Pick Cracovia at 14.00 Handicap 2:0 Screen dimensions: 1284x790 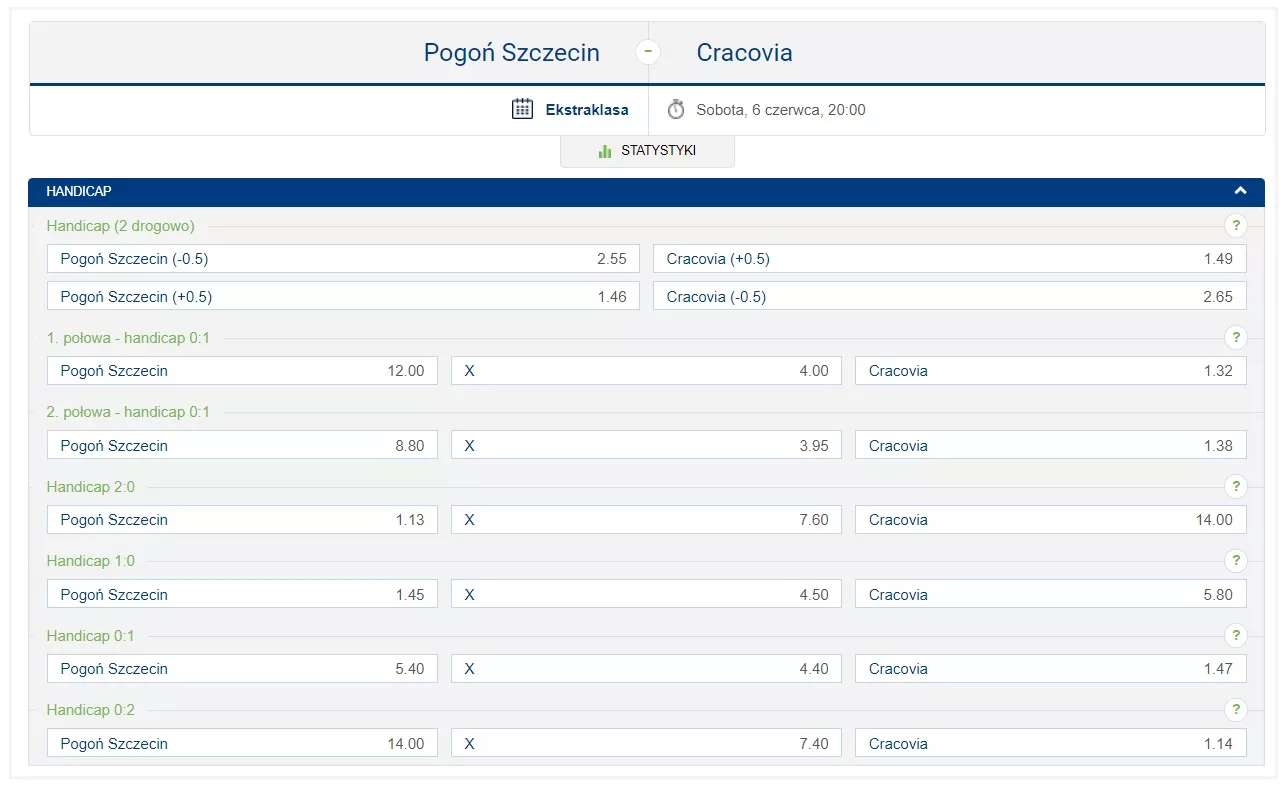(x=1051, y=520)
